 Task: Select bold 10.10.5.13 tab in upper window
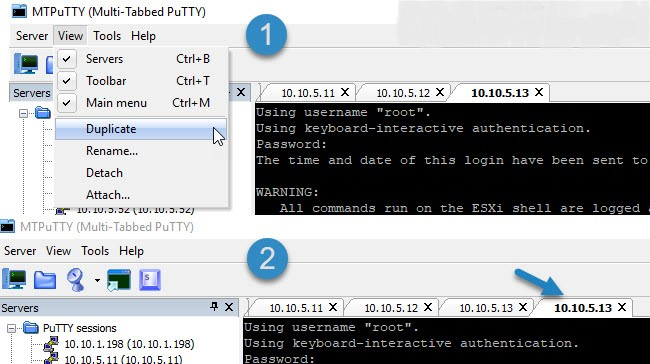tap(500, 93)
